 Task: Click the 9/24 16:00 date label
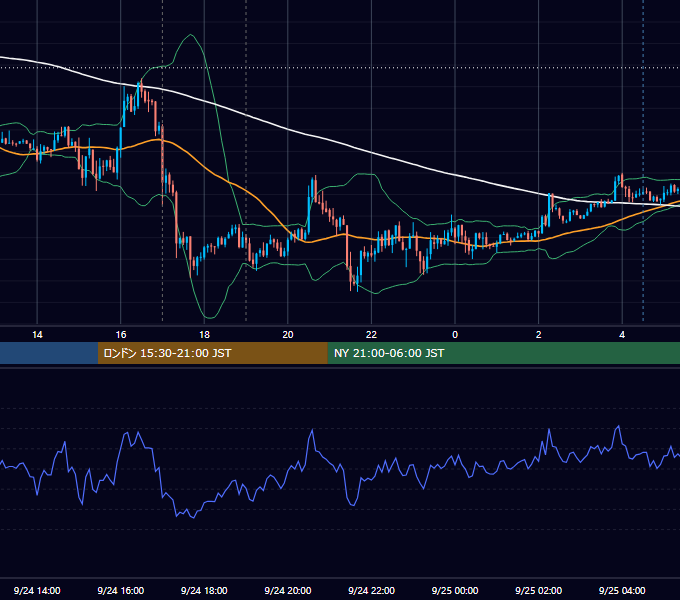pos(121,590)
